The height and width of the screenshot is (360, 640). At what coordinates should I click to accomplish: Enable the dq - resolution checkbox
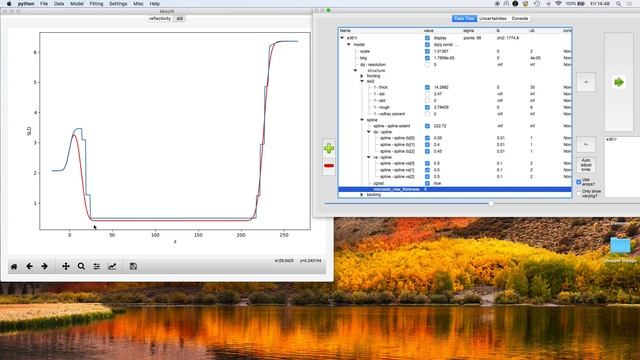(427, 64)
